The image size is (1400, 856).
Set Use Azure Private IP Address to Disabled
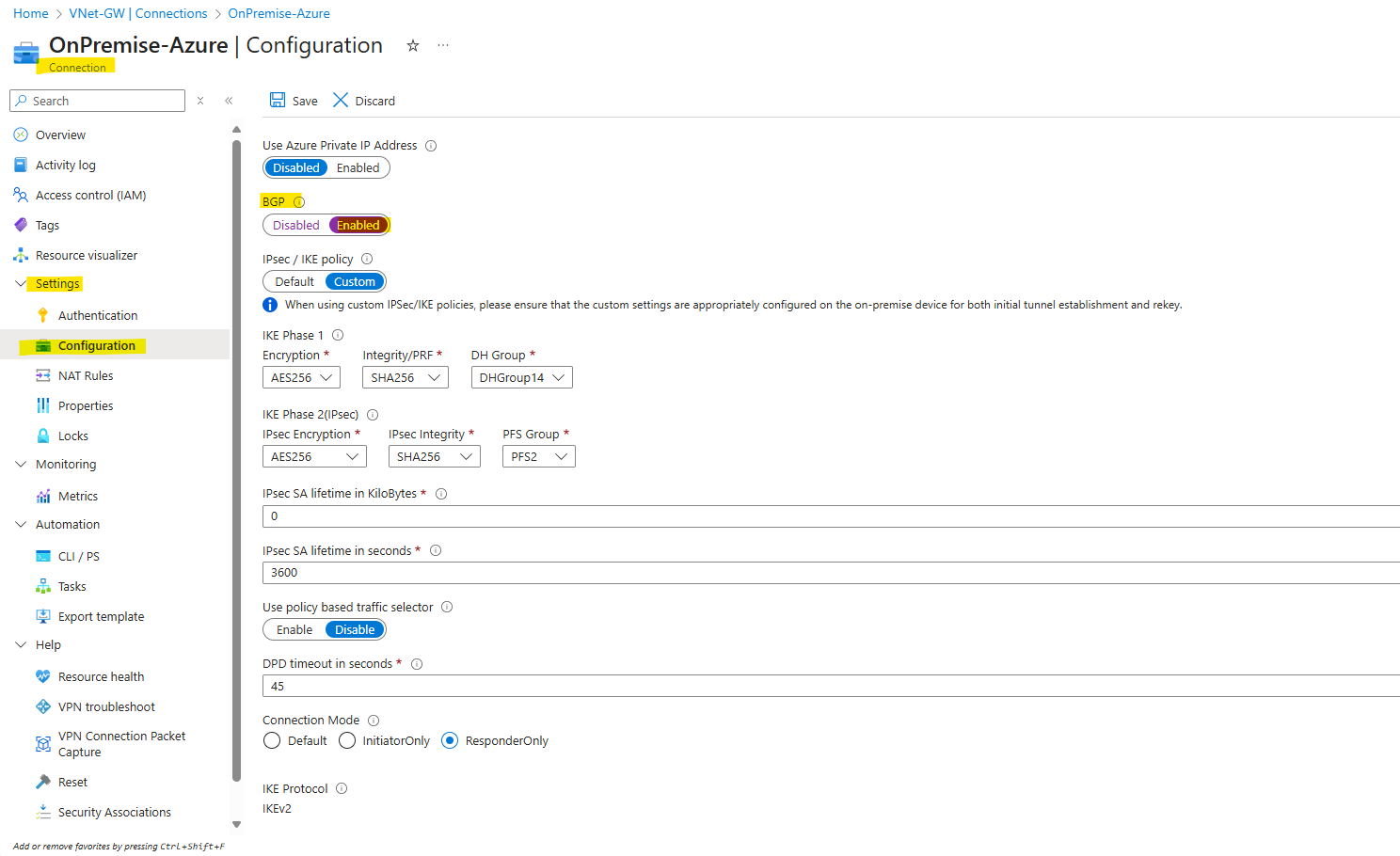click(x=296, y=167)
